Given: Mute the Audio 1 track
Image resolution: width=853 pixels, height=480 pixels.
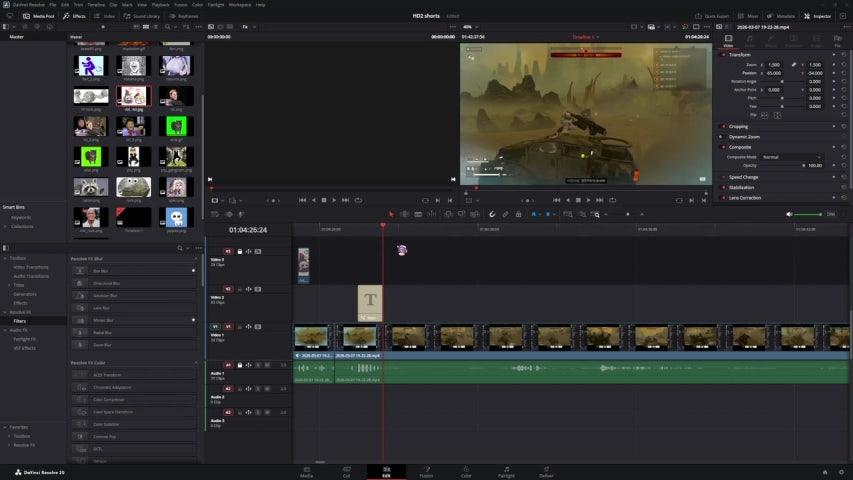Looking at the screenshot, I should (267, 365).
